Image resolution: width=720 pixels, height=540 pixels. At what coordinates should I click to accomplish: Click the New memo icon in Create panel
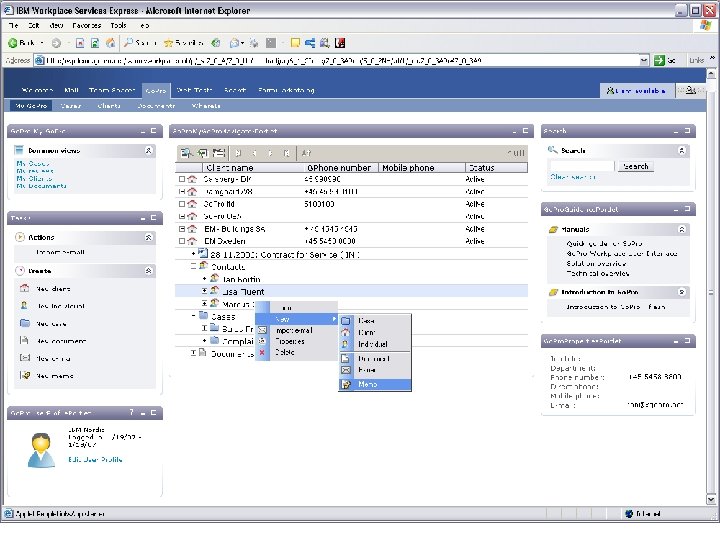click(24, 375)
